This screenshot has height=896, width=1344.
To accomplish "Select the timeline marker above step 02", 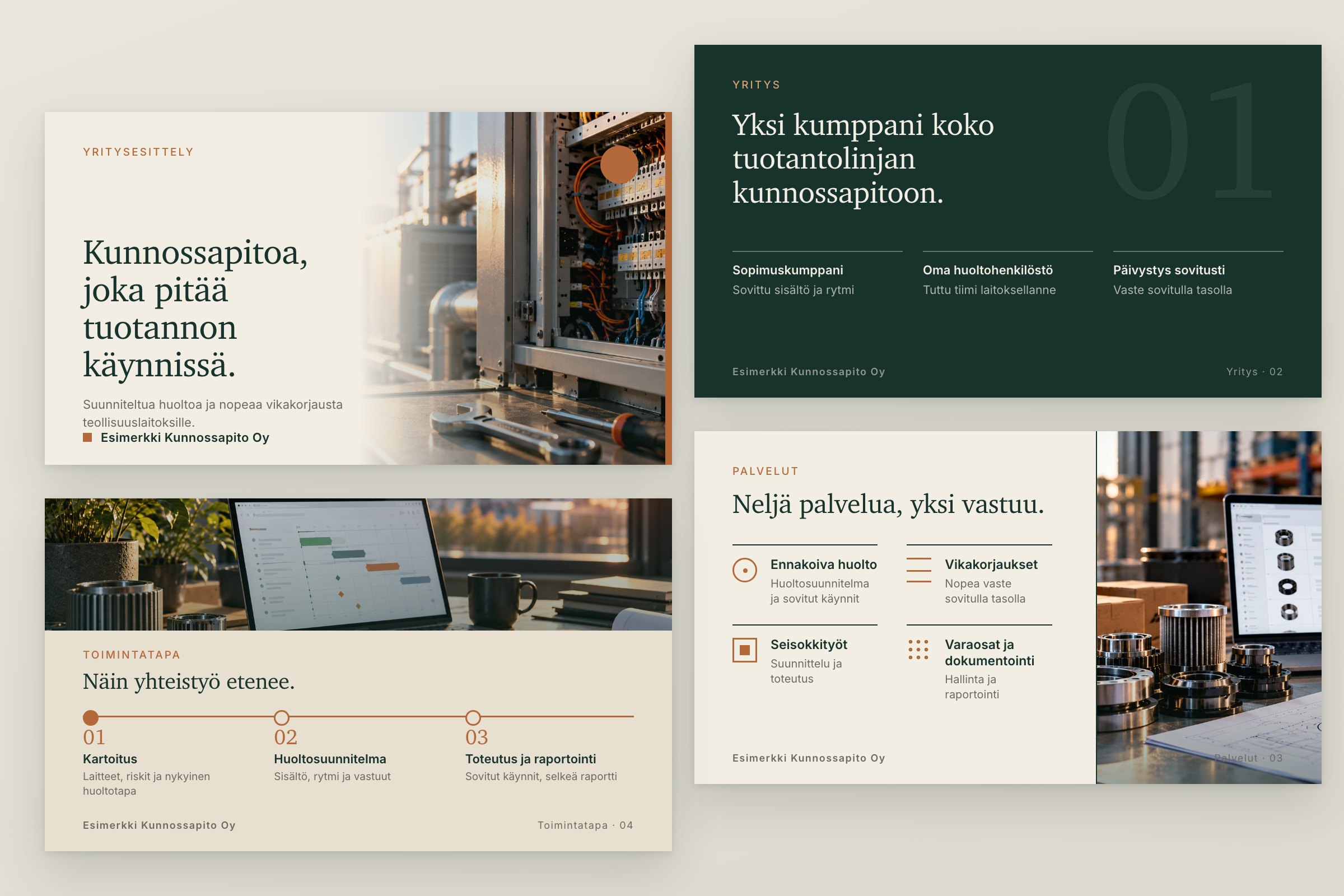I will pyautogui.click(x=282, y=717).
